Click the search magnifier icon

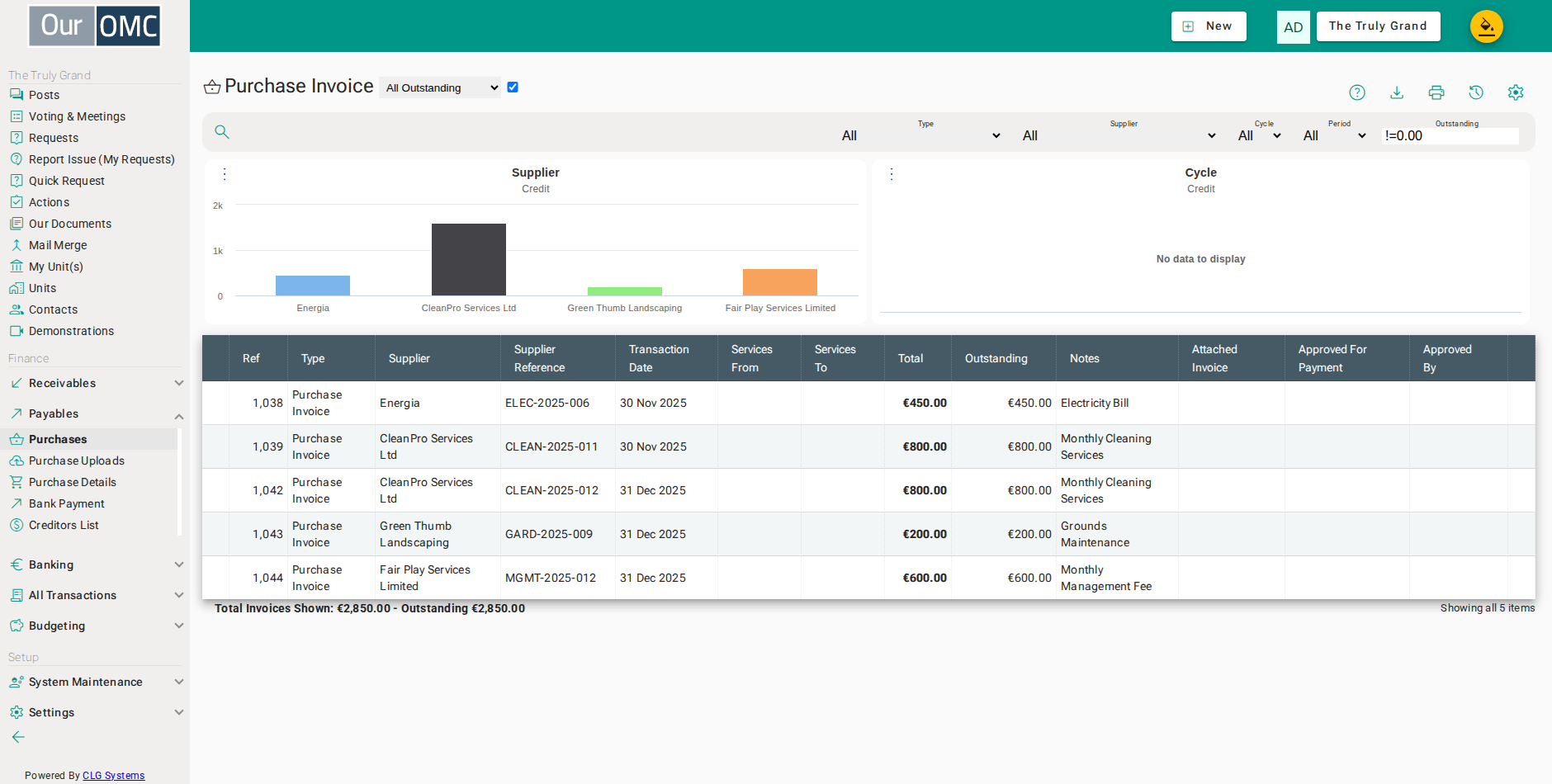(221, 132)
